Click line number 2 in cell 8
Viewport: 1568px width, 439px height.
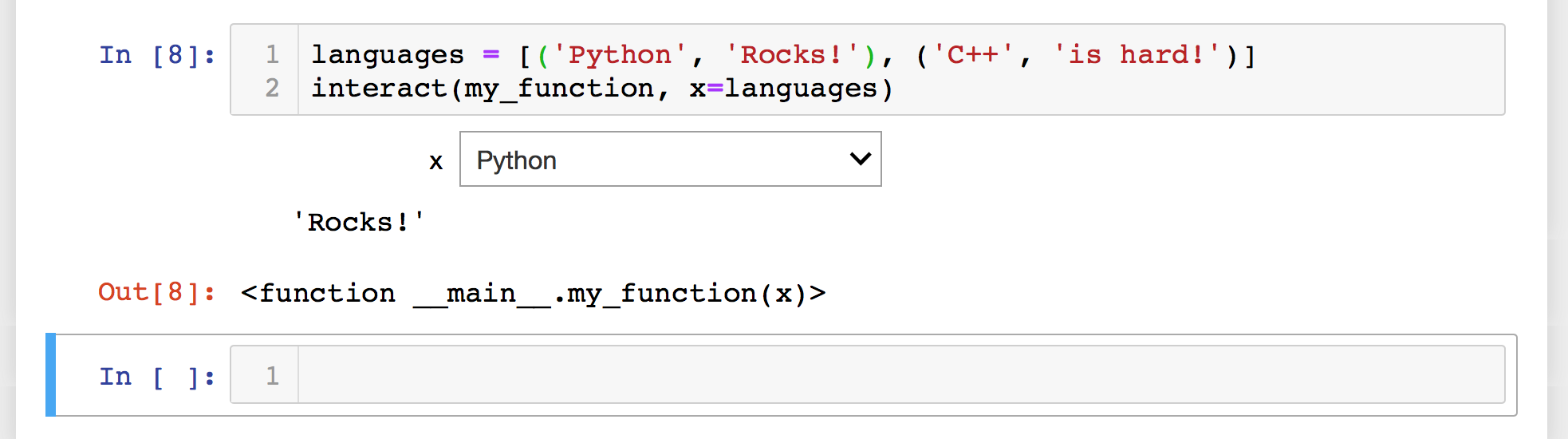tap(272, 88)
